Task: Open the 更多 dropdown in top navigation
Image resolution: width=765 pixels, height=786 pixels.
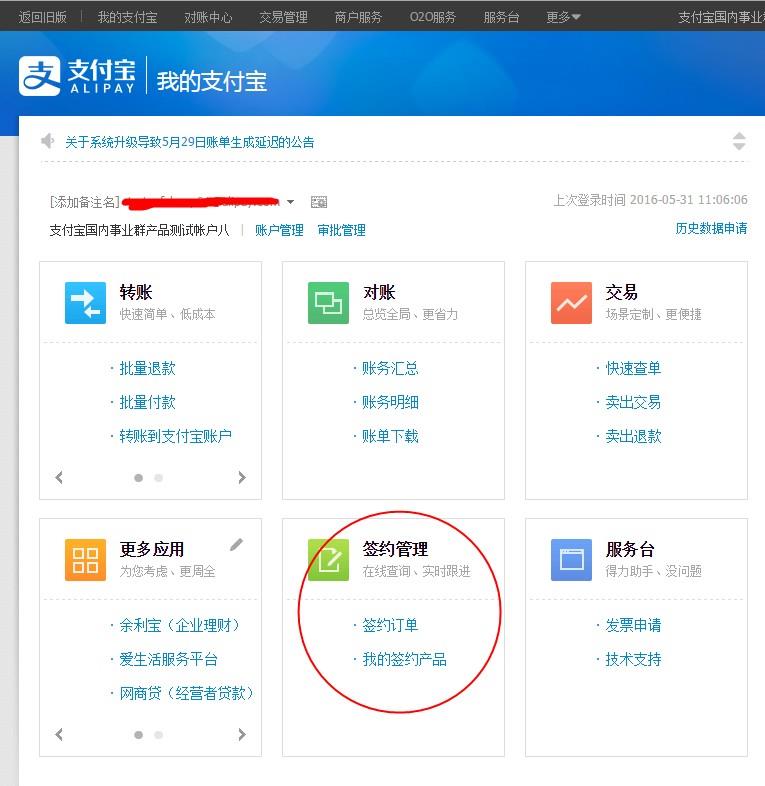Action: (563, 17)
